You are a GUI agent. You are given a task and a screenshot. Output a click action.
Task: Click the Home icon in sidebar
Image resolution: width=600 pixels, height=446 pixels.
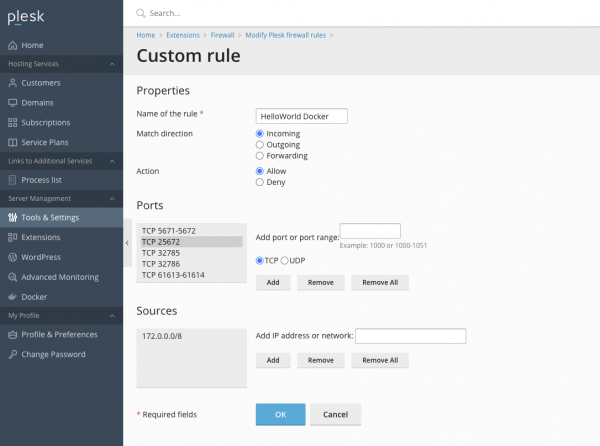point(12,45)
